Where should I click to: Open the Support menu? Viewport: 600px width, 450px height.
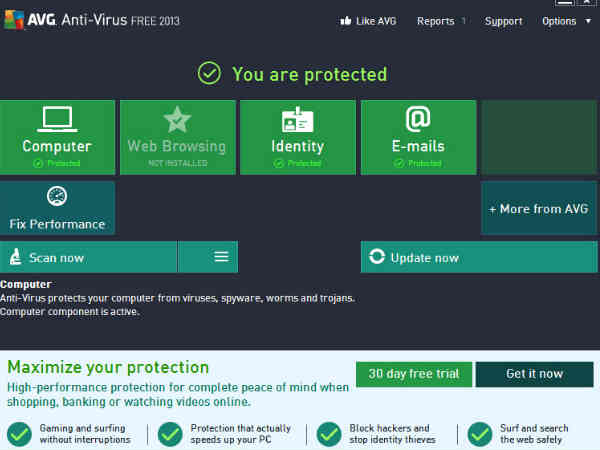coord(503,21)
